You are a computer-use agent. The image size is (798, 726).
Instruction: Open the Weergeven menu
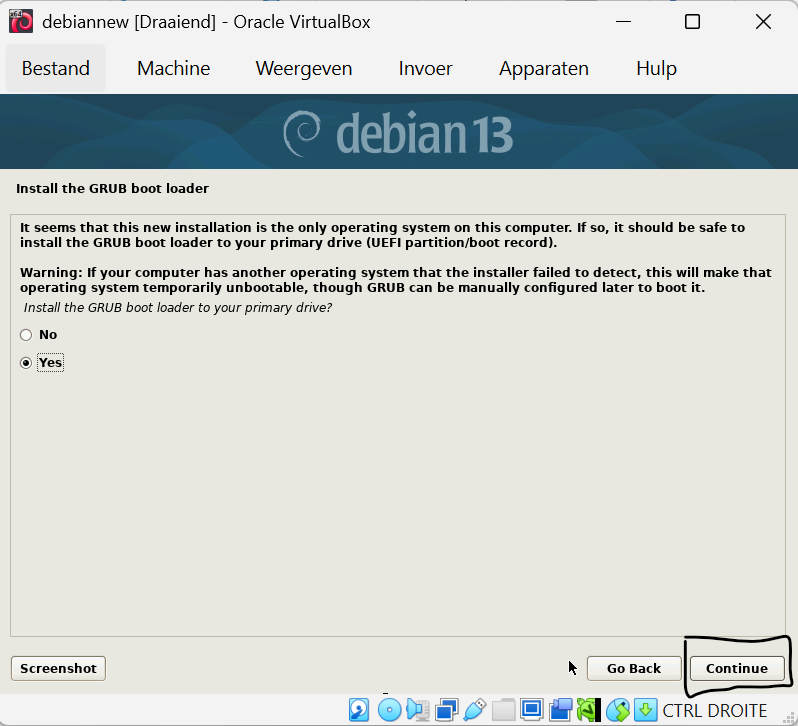click(304, 68)
